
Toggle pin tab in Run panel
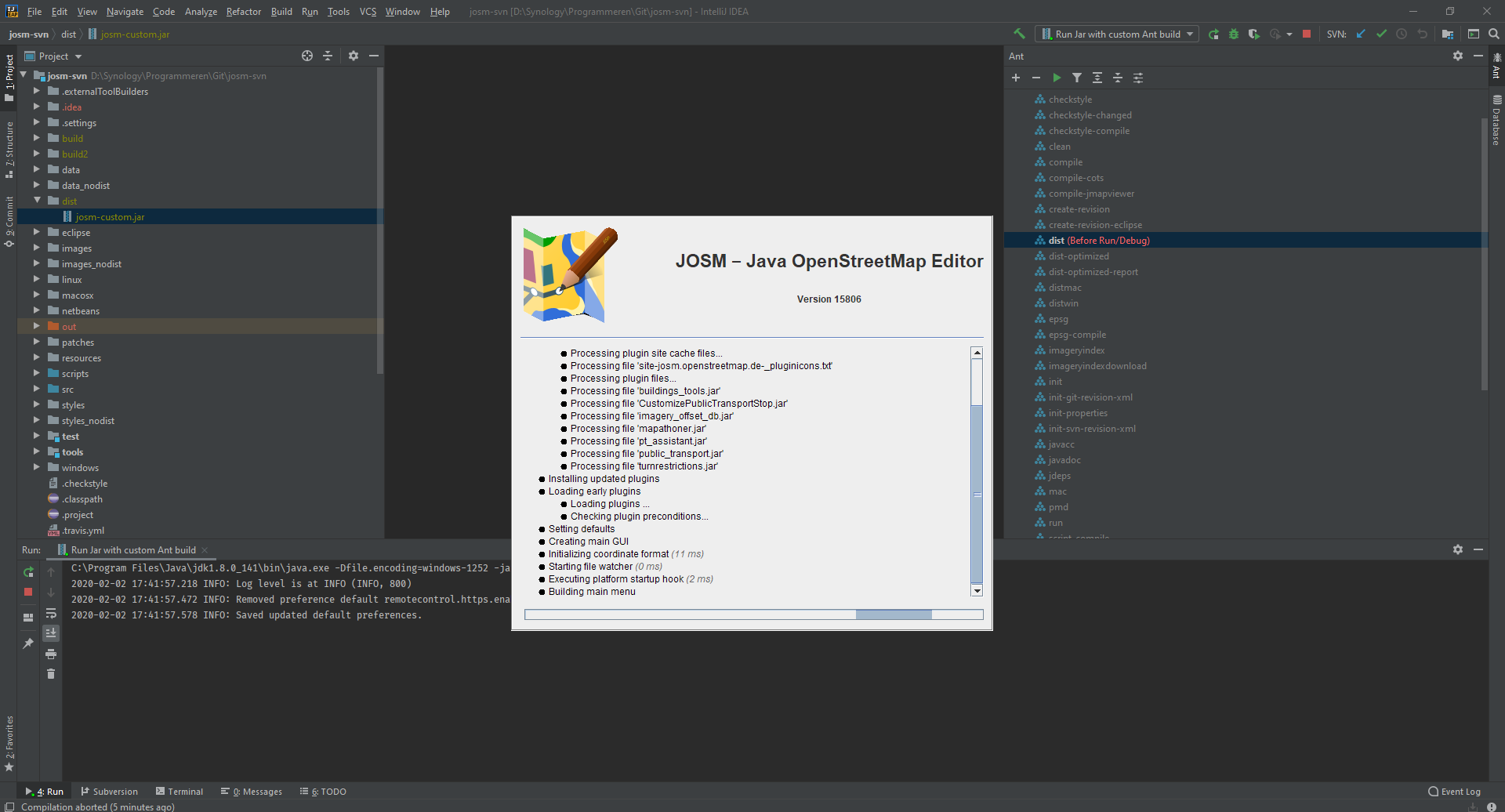click(28, 643)
